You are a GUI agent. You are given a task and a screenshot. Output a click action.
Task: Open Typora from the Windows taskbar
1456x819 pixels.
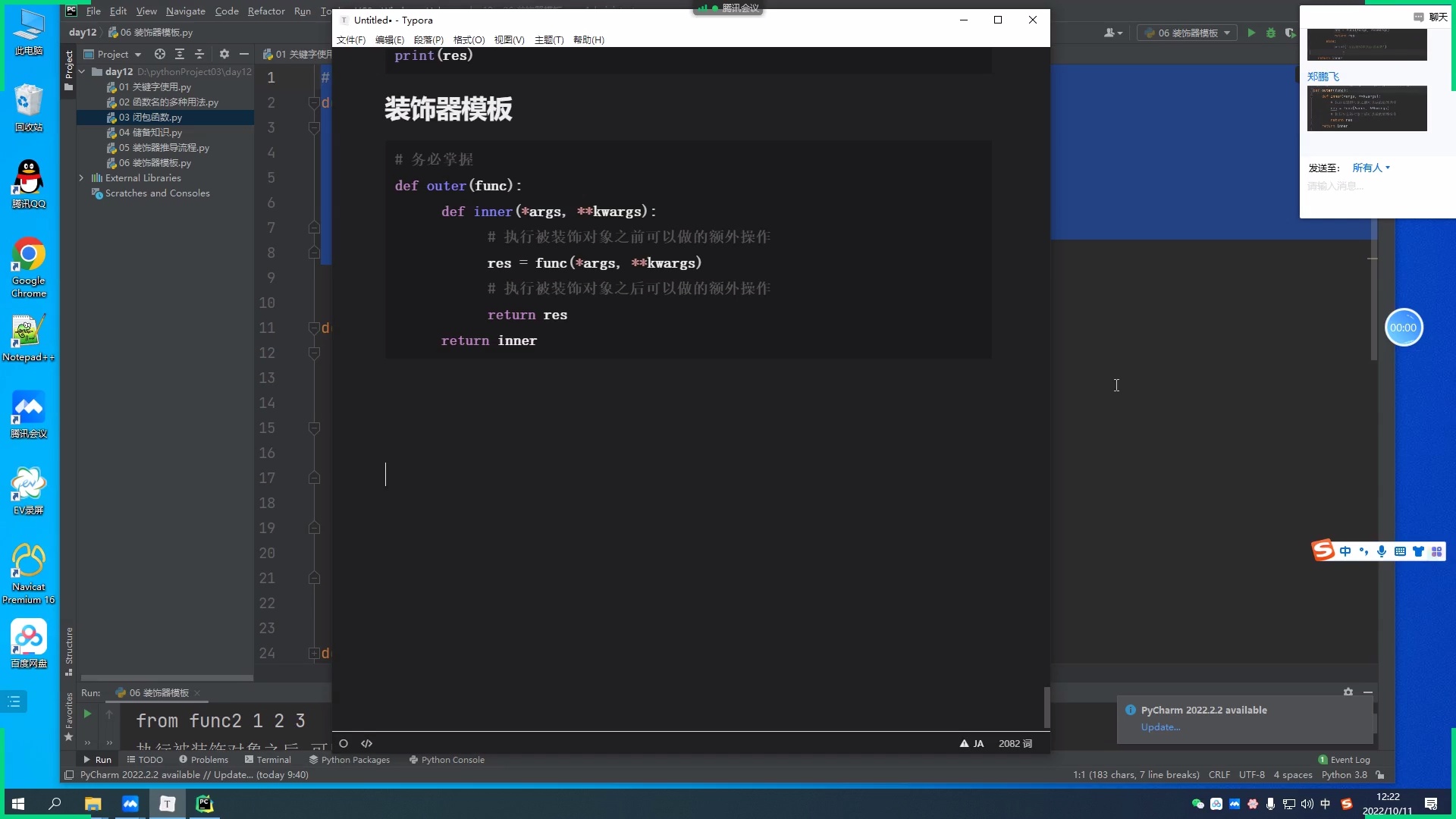pos(167,804)
